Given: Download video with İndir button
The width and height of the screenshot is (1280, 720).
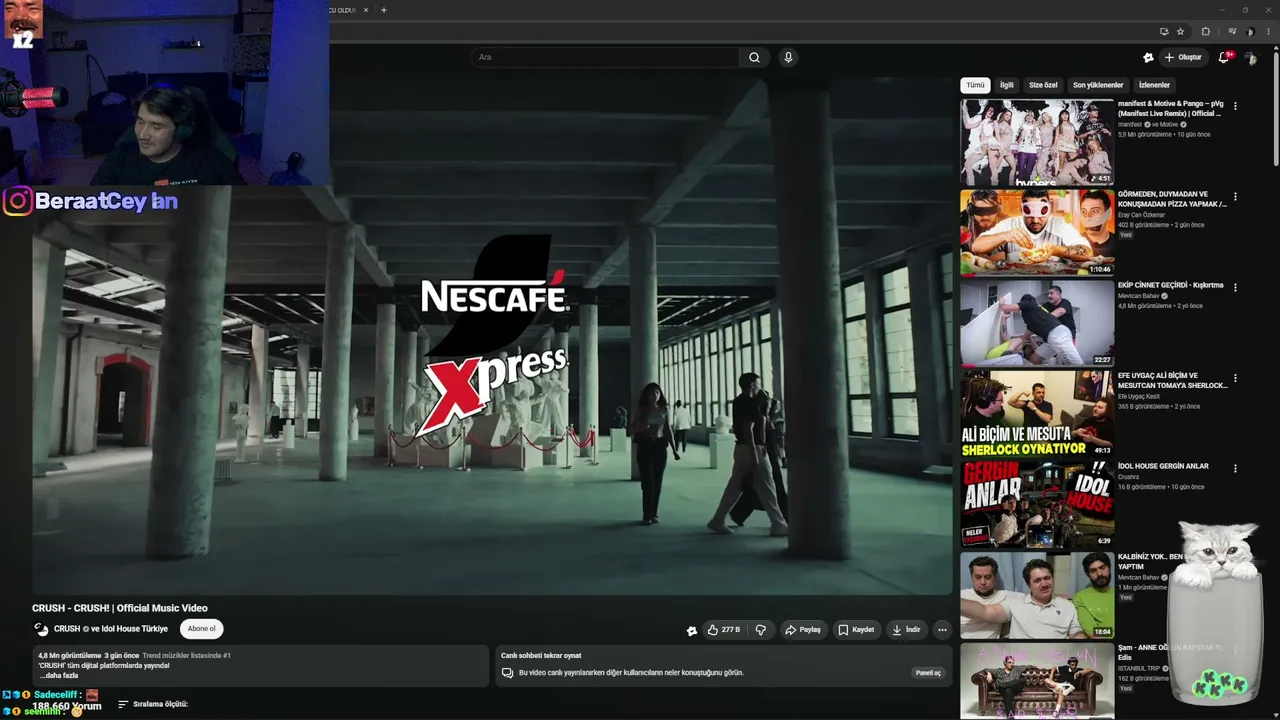Looking at the screenshot, I should tap(906, 630).
